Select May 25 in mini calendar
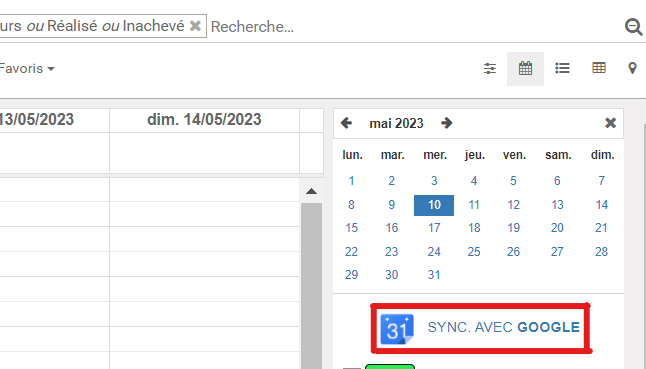This screenshot has width=646, height=369. click(x=474, y=252)
